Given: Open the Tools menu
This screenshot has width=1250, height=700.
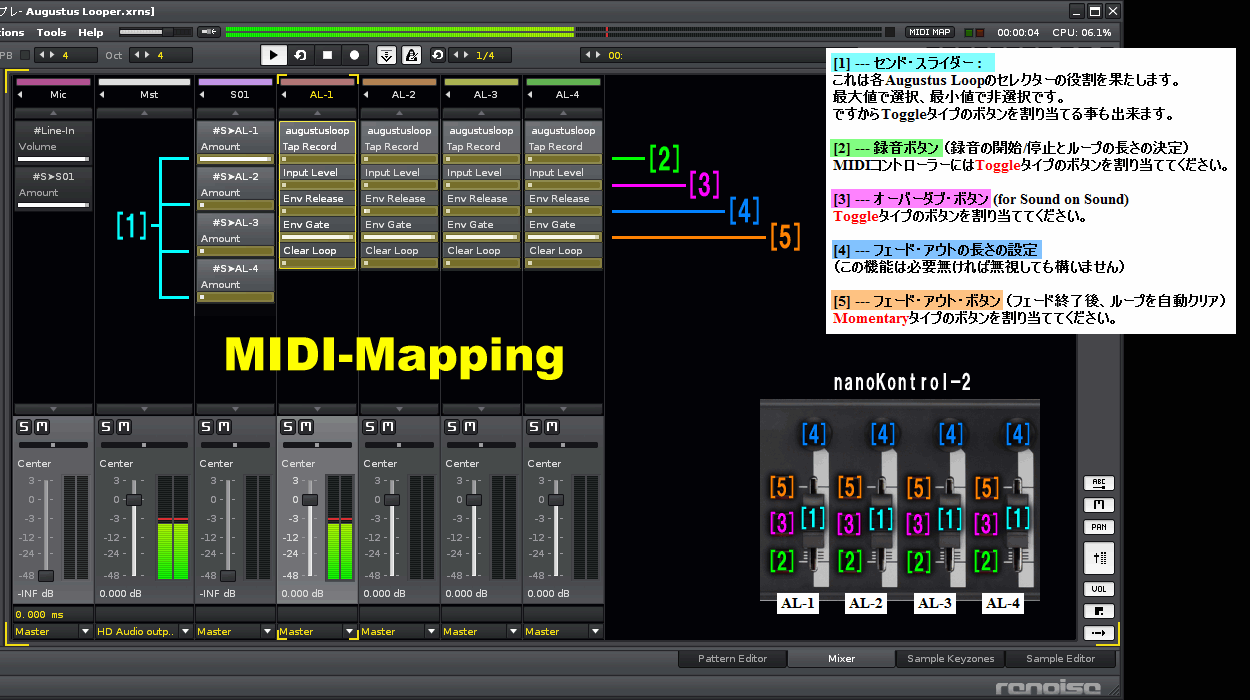Looking at the screenshot, I should click(x=52, y=32).
